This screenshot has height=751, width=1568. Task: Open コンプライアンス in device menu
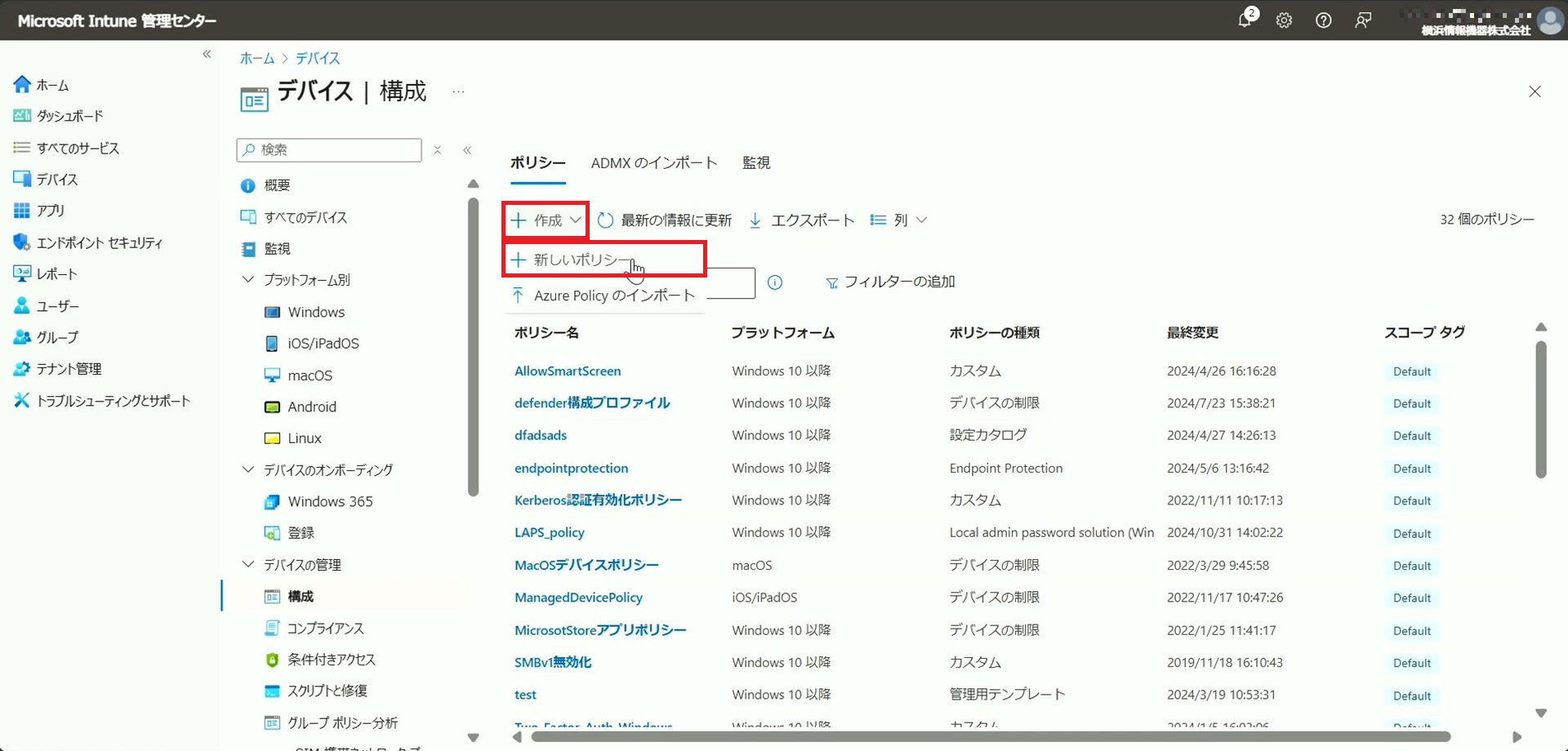314,628
